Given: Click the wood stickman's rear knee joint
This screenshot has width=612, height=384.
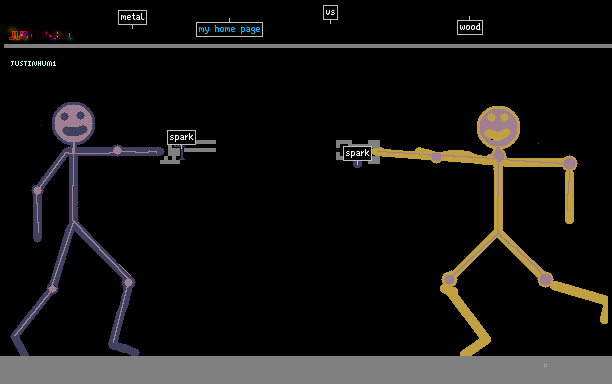Looking at the screenshot, I should coord(545,279).
